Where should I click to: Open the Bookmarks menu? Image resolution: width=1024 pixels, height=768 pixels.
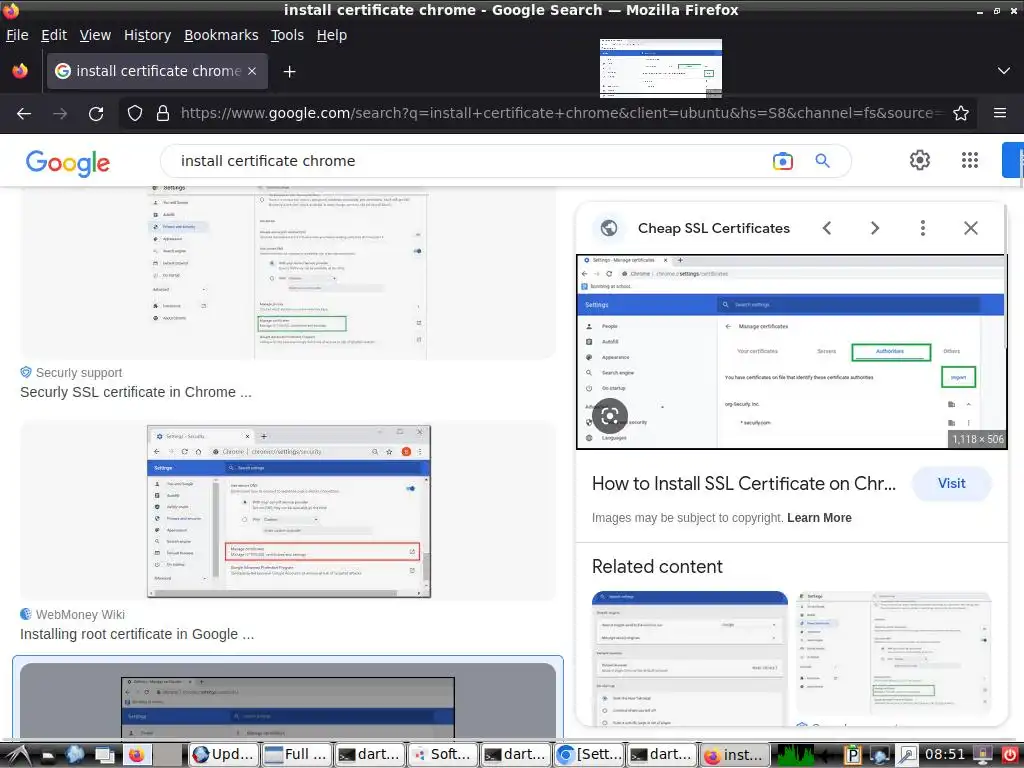221,35
